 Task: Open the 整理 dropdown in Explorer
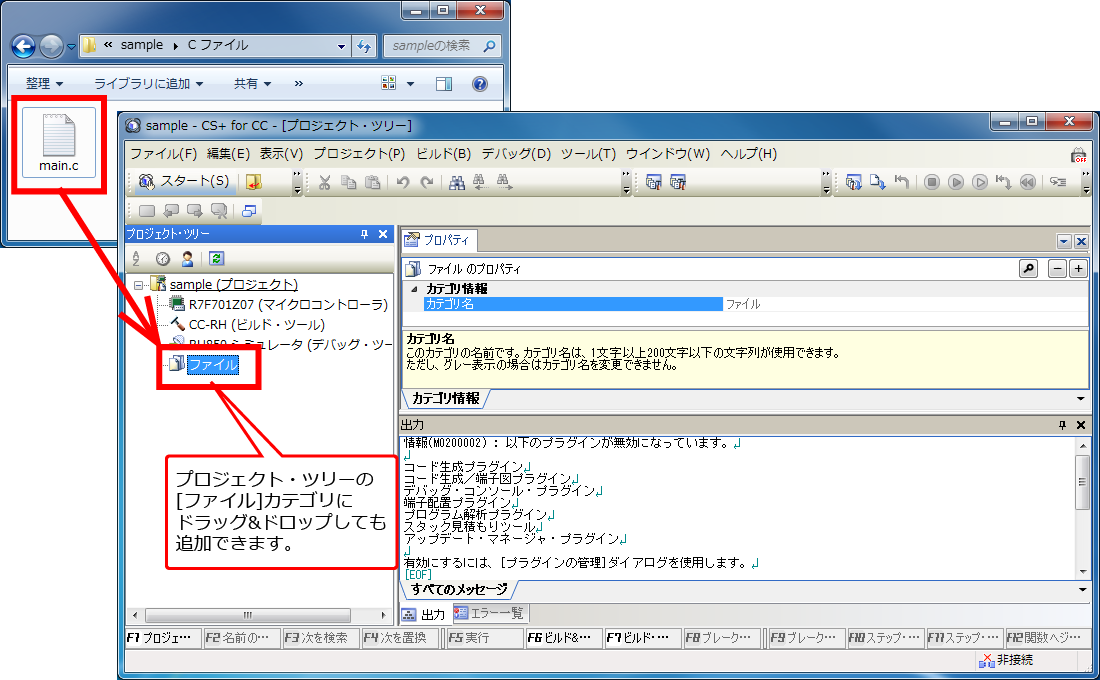tap(44, 84)
